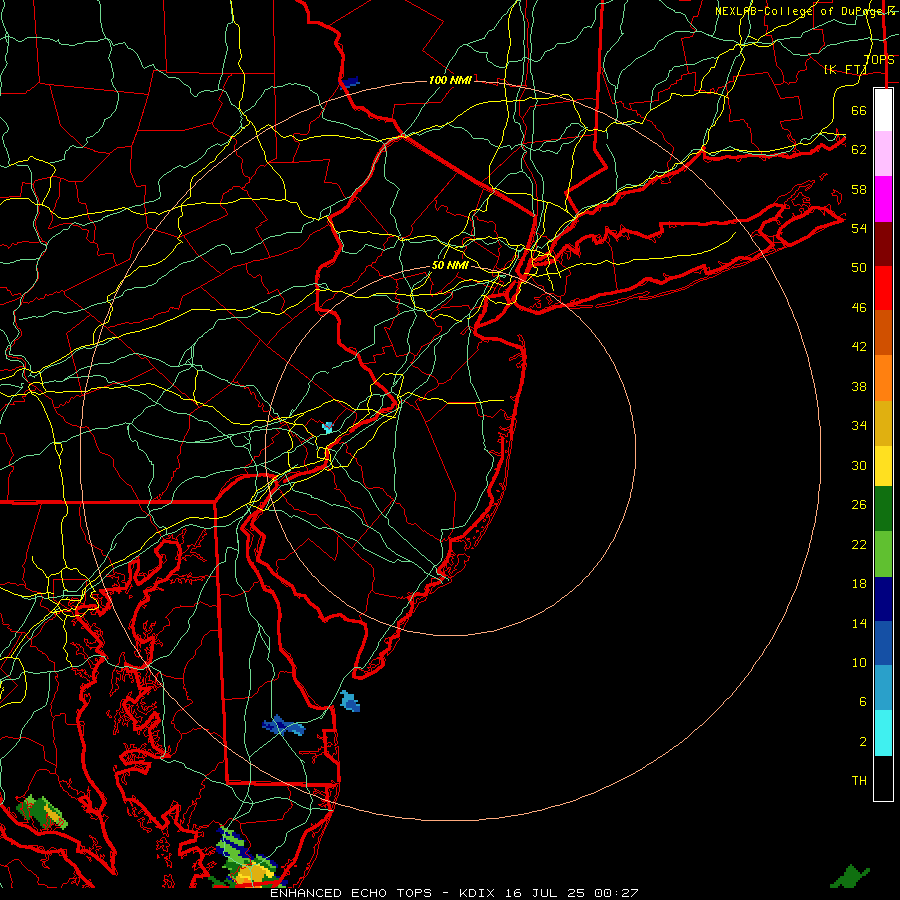
Task: Click the legend value '26'
Action: (859, 505)
